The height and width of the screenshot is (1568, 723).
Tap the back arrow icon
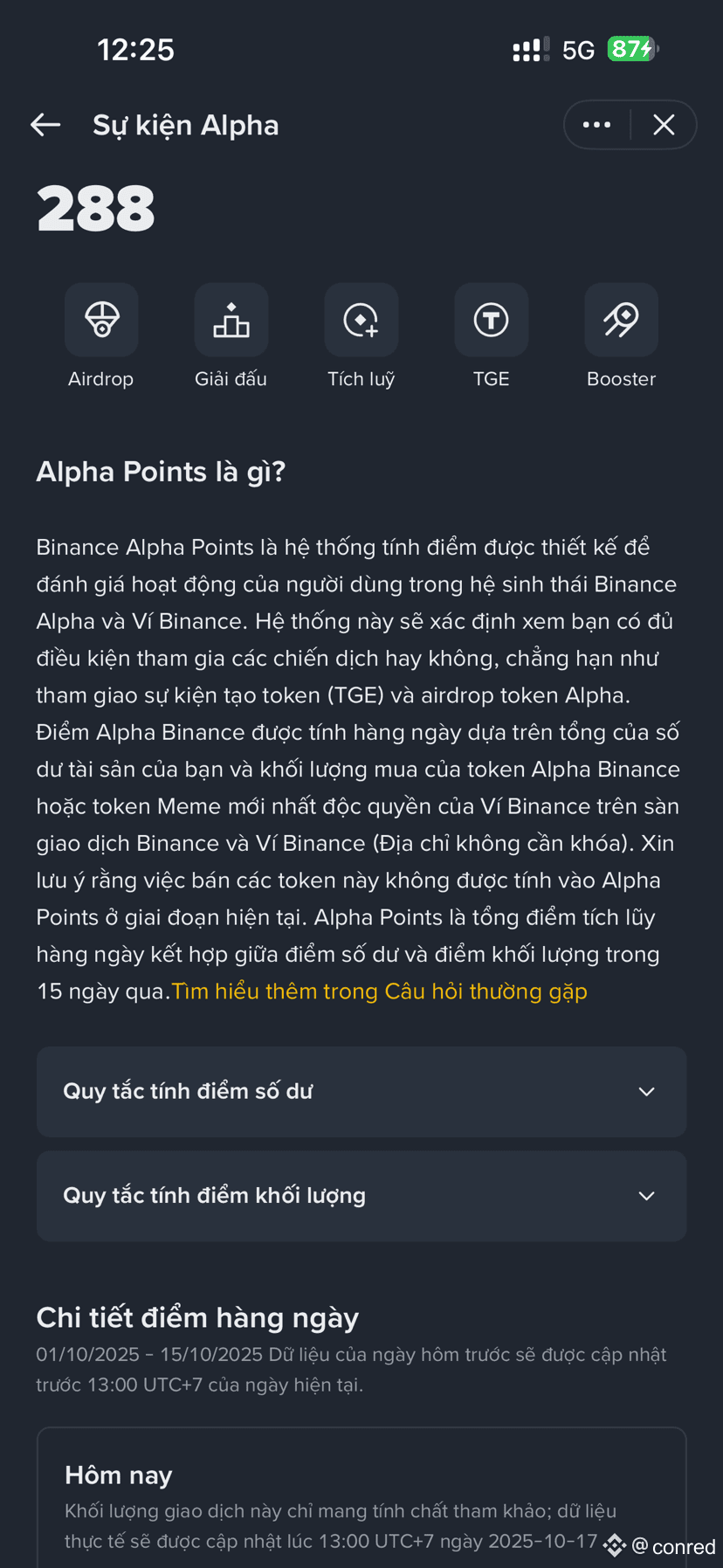pos(45,125)
